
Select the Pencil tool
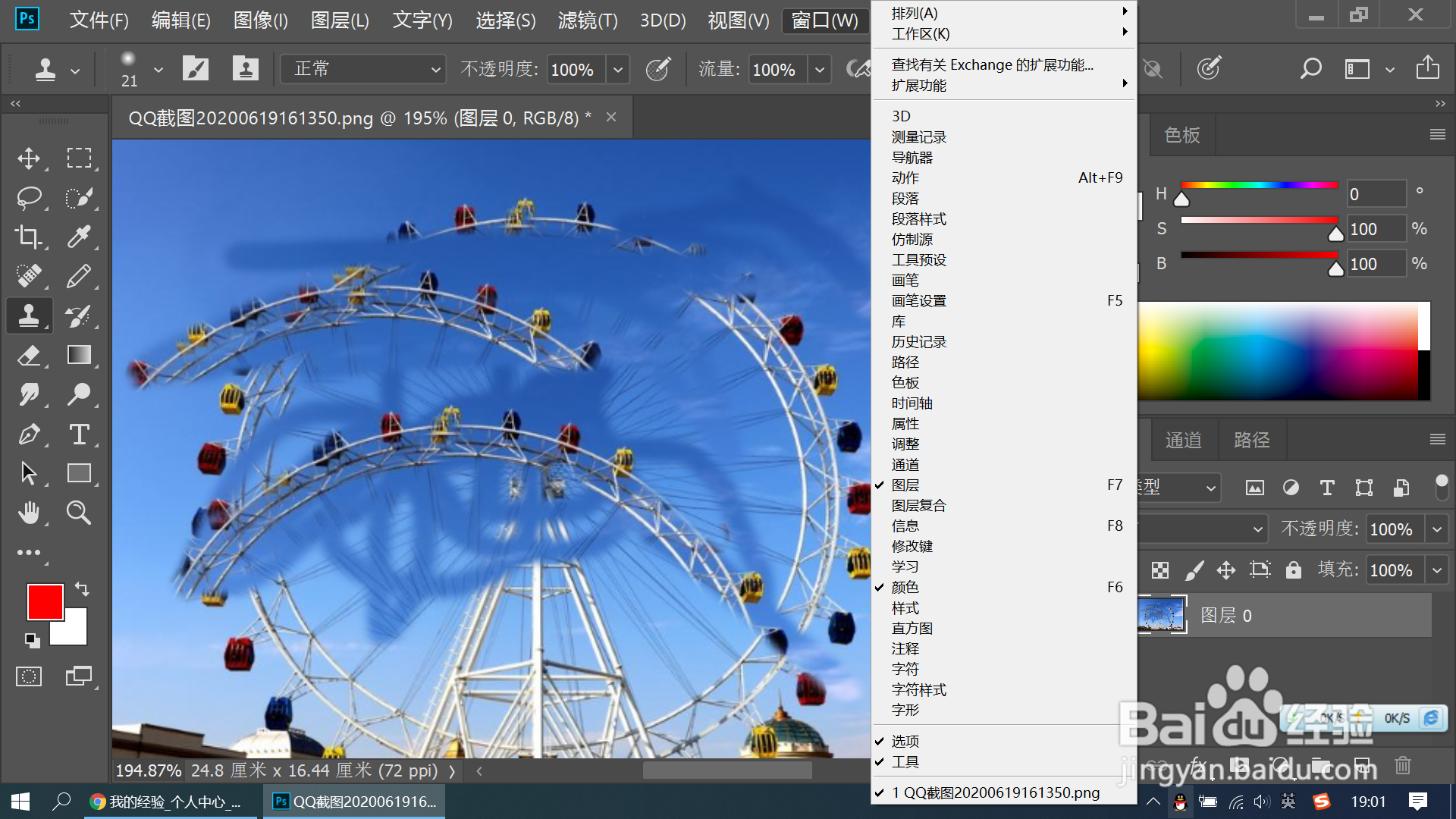(79, 276)
